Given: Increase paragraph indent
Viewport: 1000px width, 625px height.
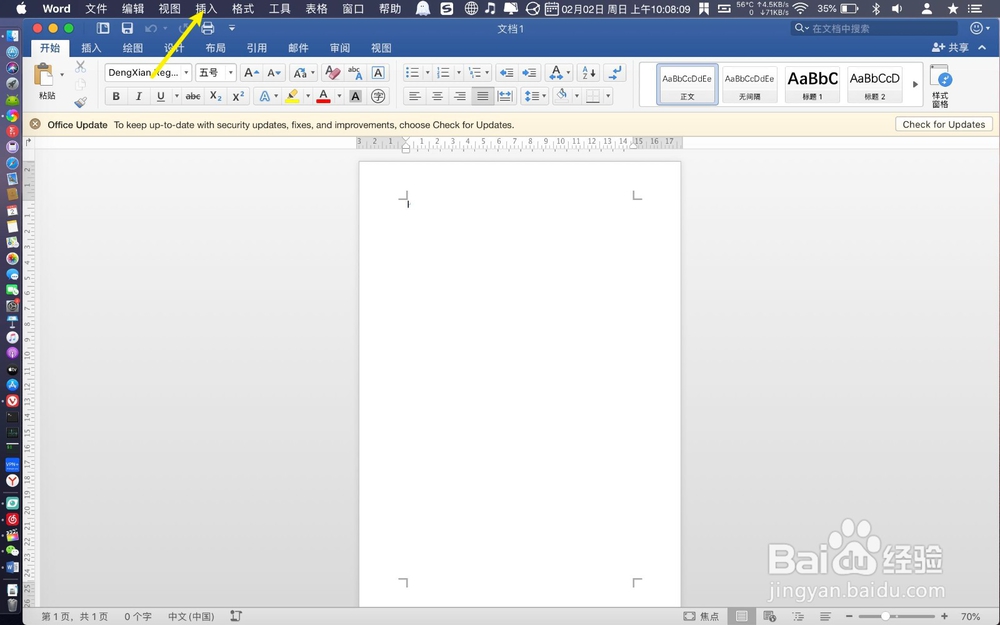Looking at the screenshot, I should [529, 73].
